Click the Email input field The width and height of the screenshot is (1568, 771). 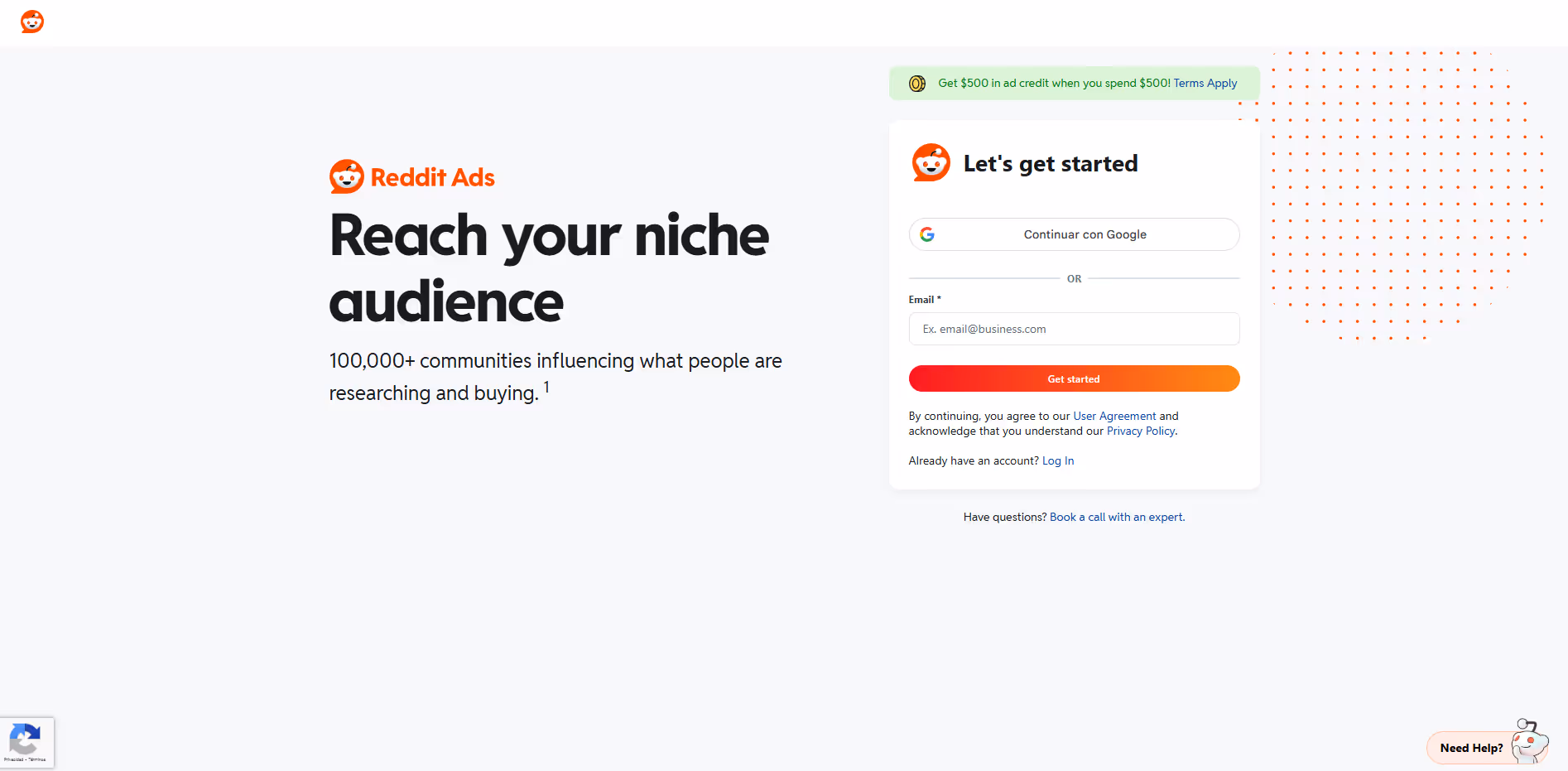coord(1074,329)
